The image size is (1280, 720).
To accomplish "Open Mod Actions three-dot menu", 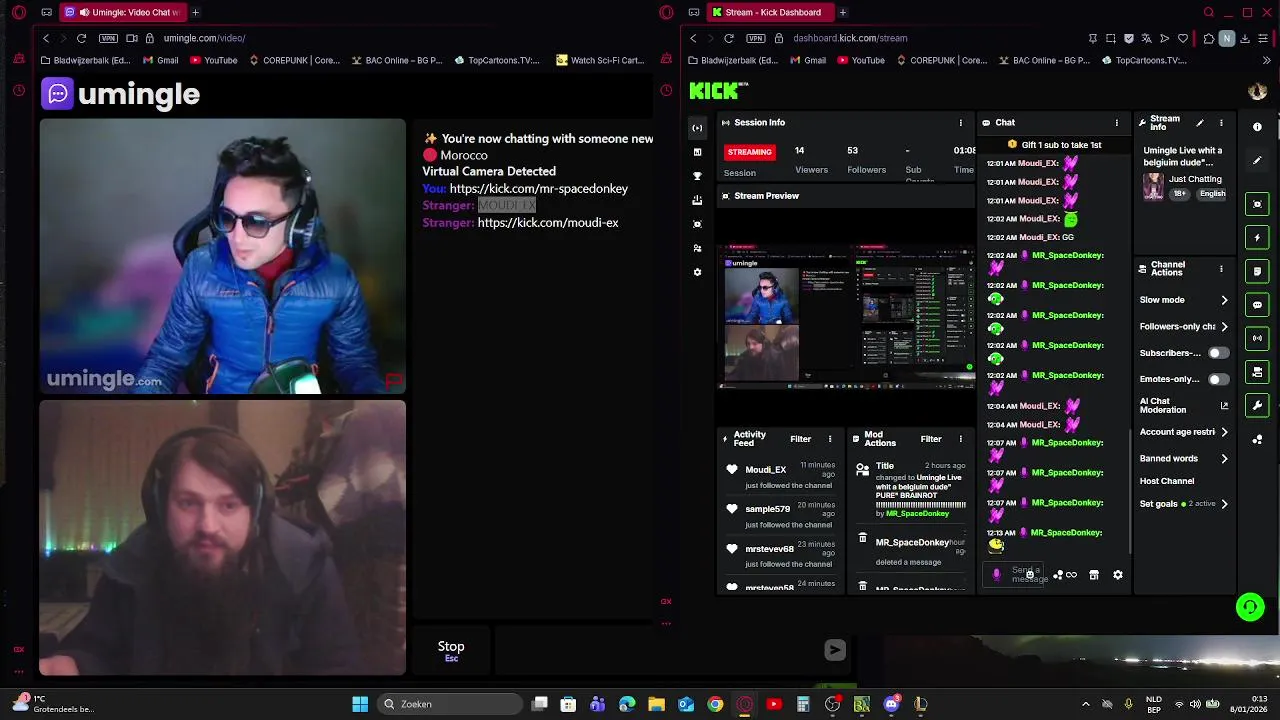I will click(x=961, y=439).
